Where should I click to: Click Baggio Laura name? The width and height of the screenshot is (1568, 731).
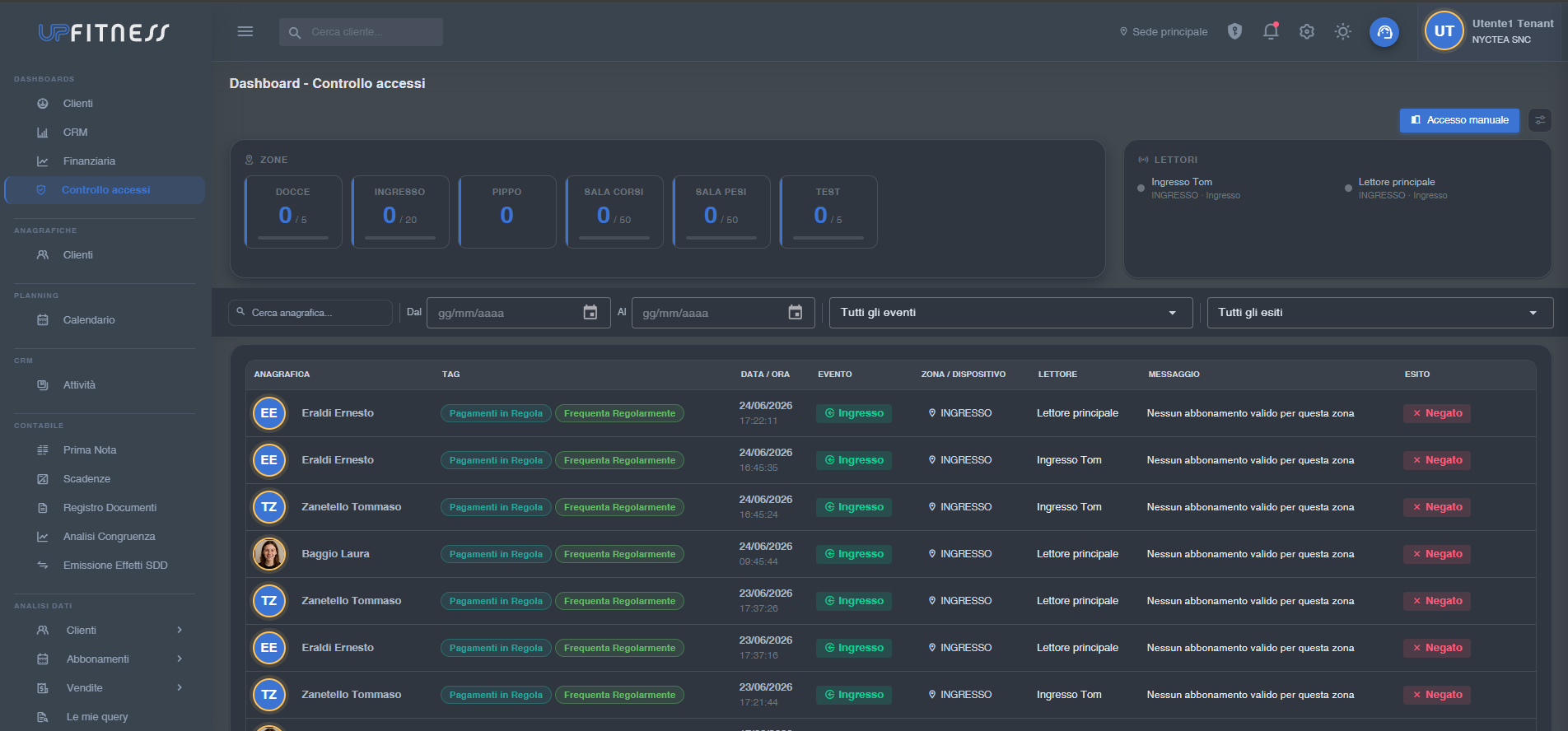pos(335,554)
